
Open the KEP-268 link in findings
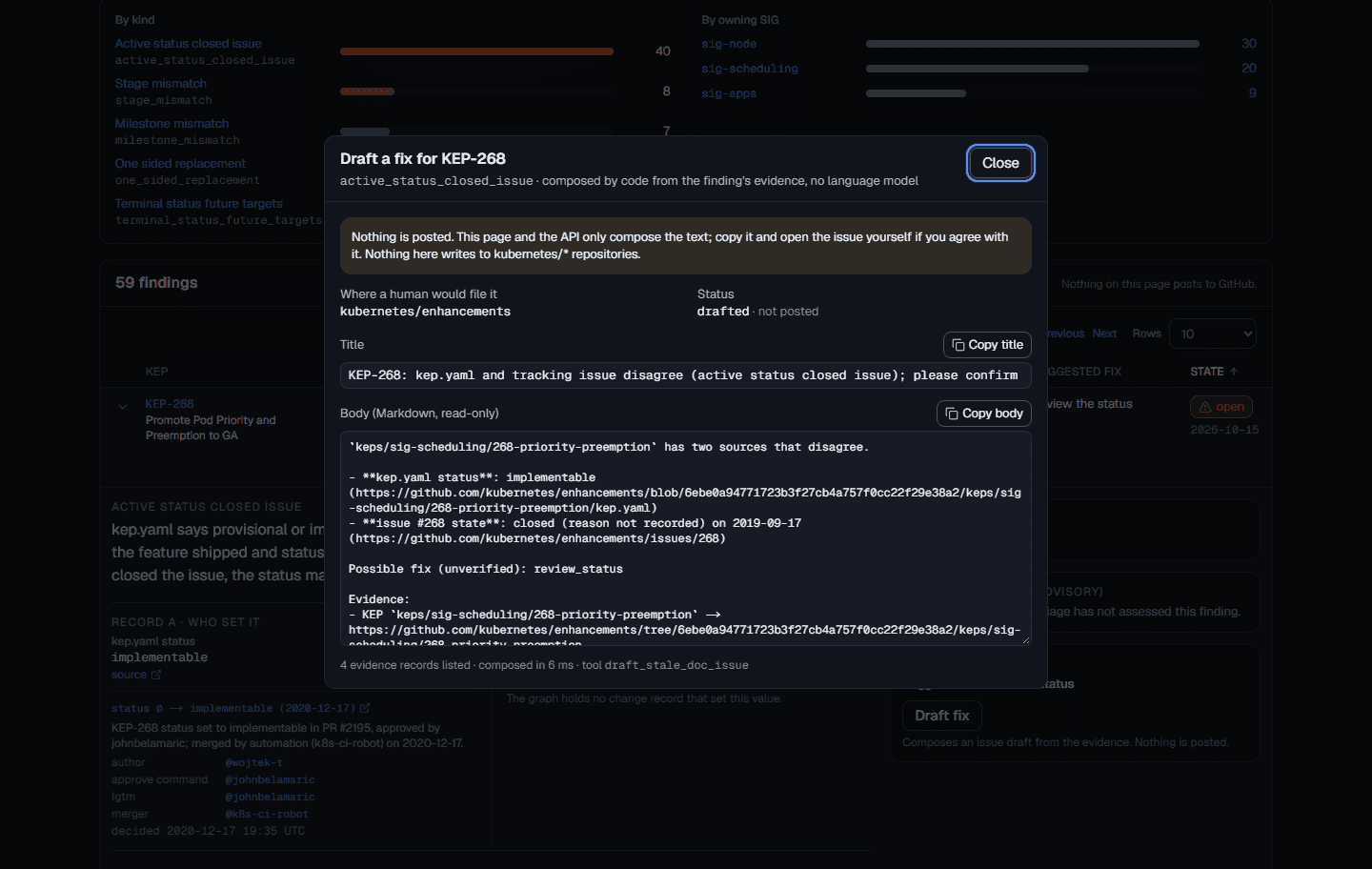[x=170, y=404]
